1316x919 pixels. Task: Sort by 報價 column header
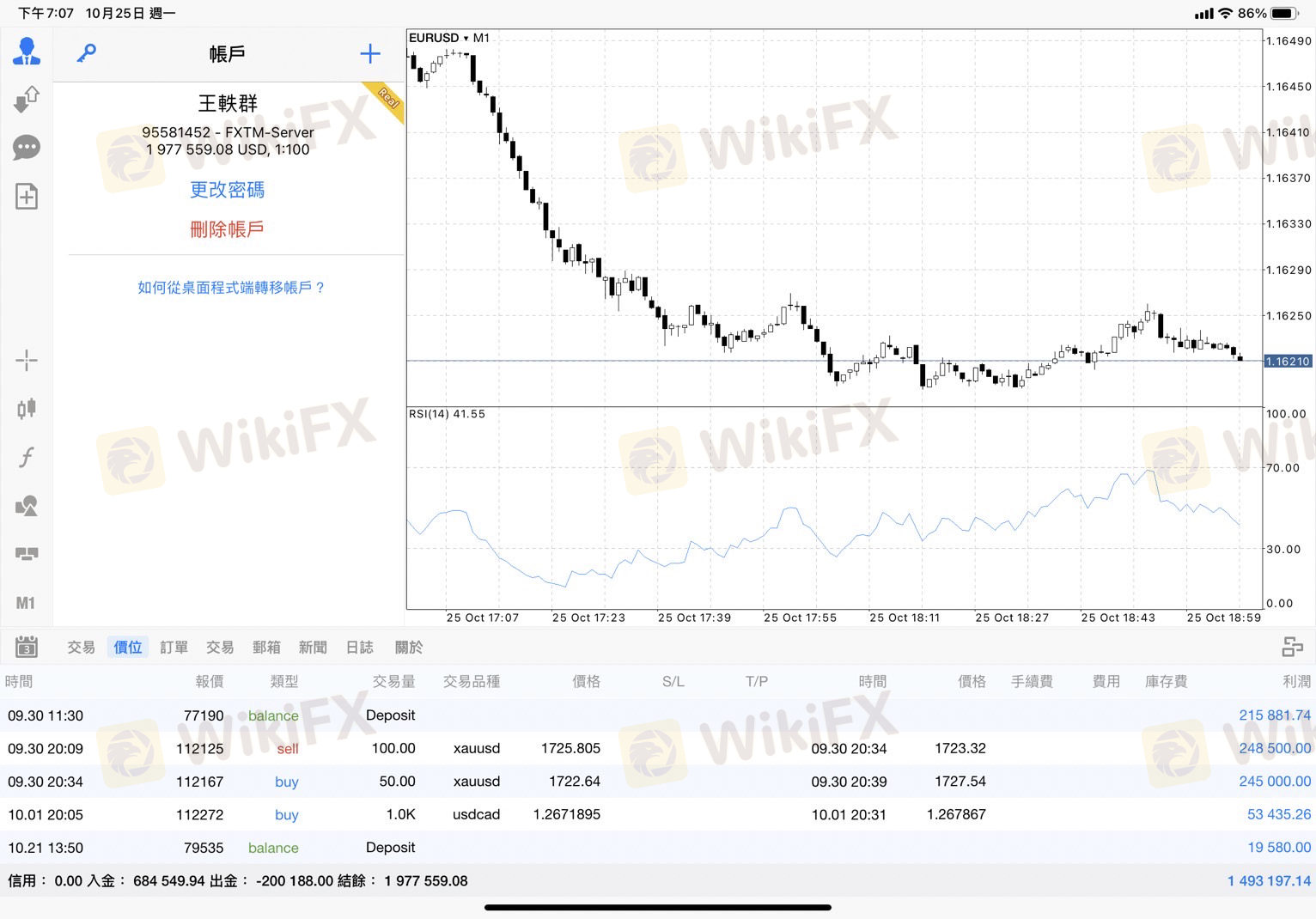[x=210, y=682]
